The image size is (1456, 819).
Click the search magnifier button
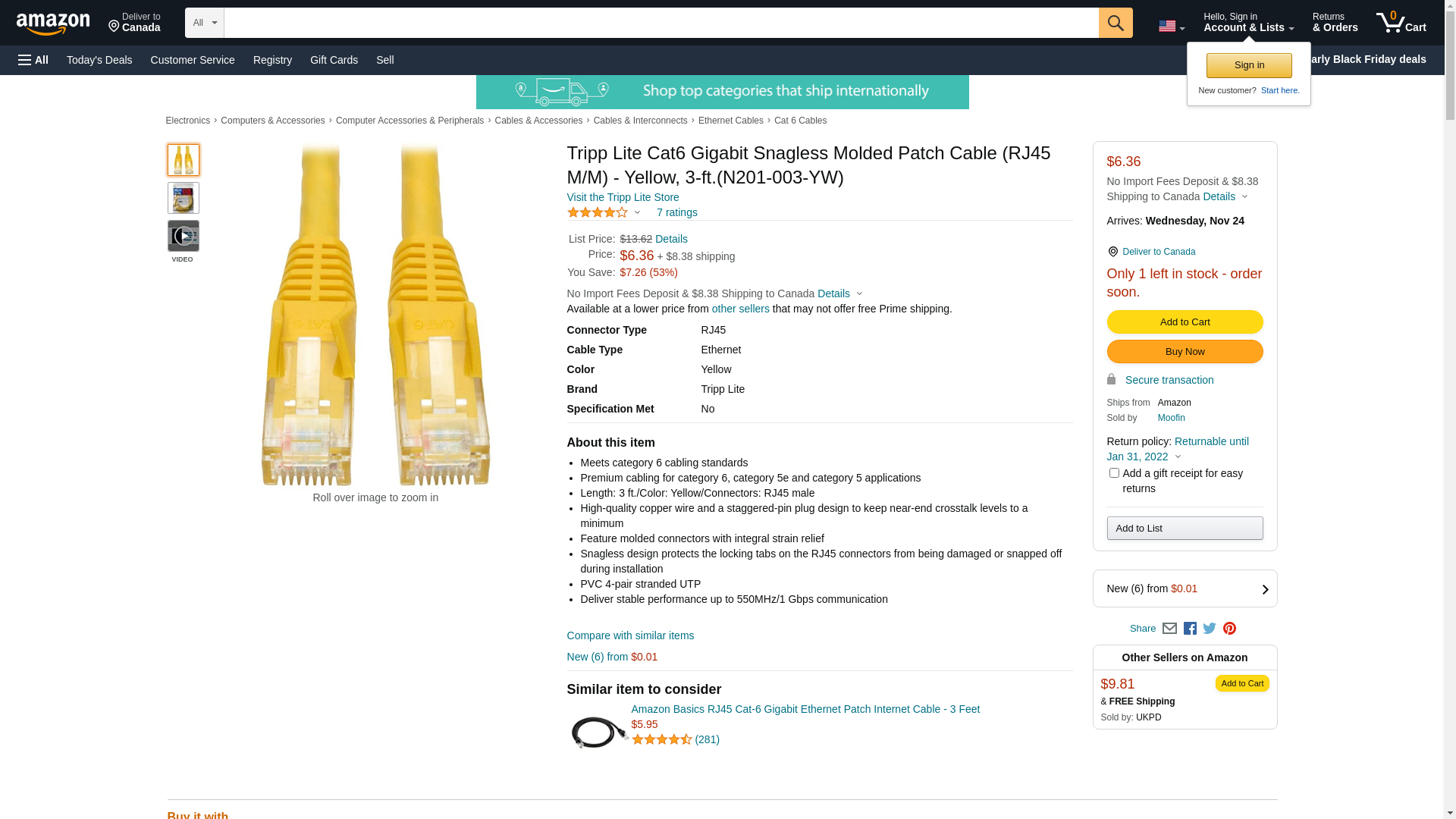point(1115,23)
